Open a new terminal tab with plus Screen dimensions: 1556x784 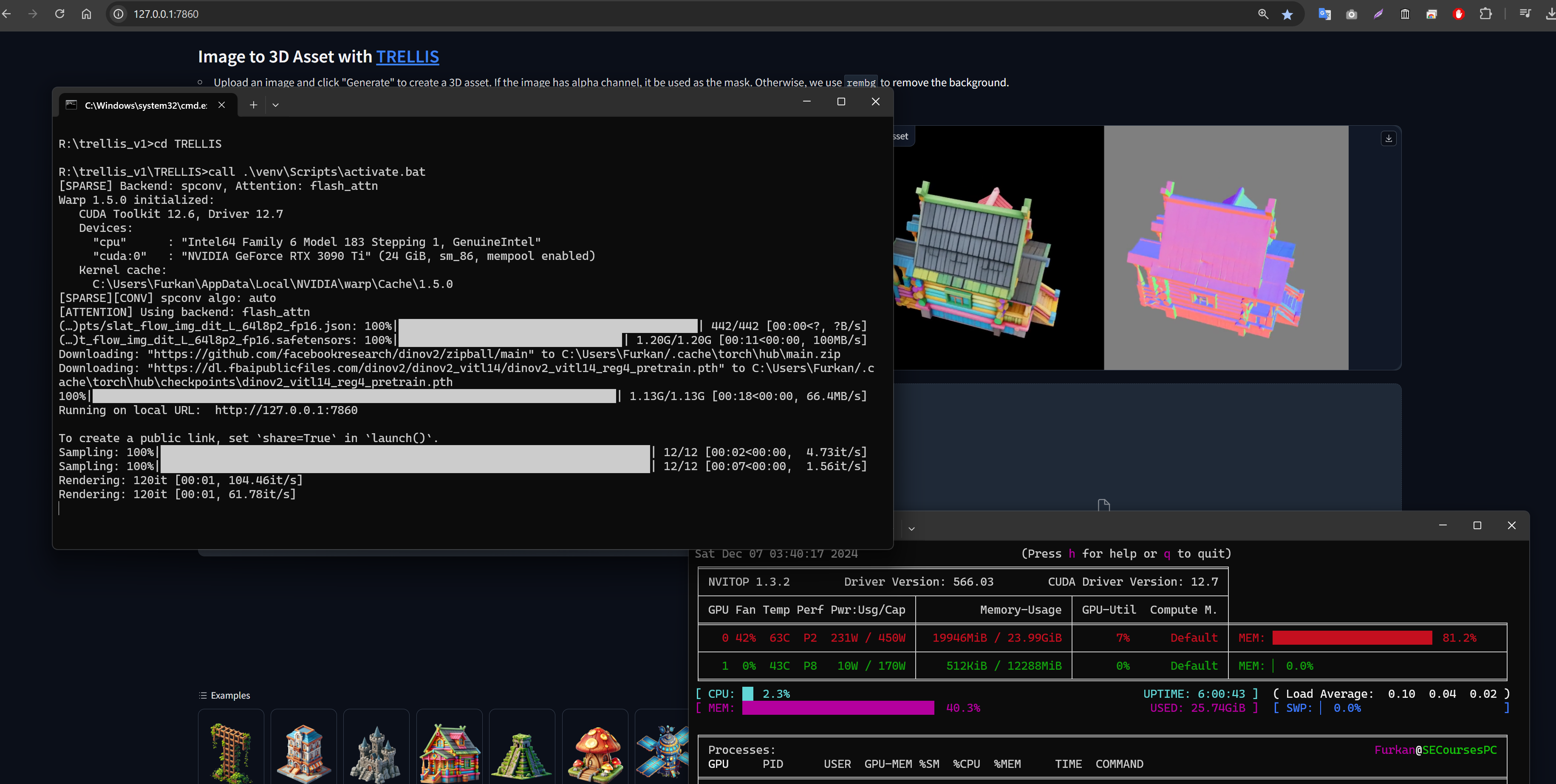(253, 105)
